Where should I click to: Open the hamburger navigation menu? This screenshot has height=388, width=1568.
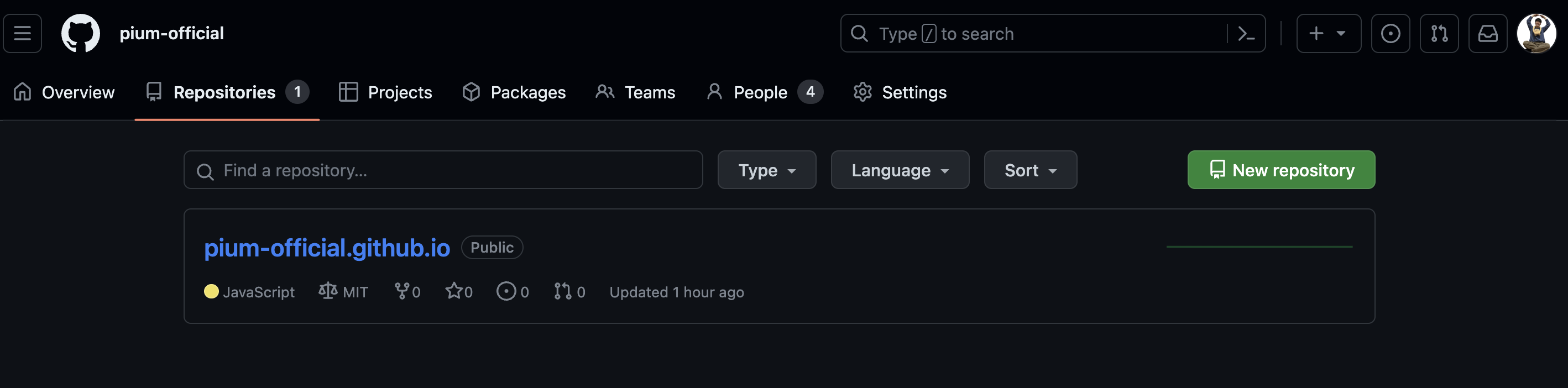pos(23,34)
